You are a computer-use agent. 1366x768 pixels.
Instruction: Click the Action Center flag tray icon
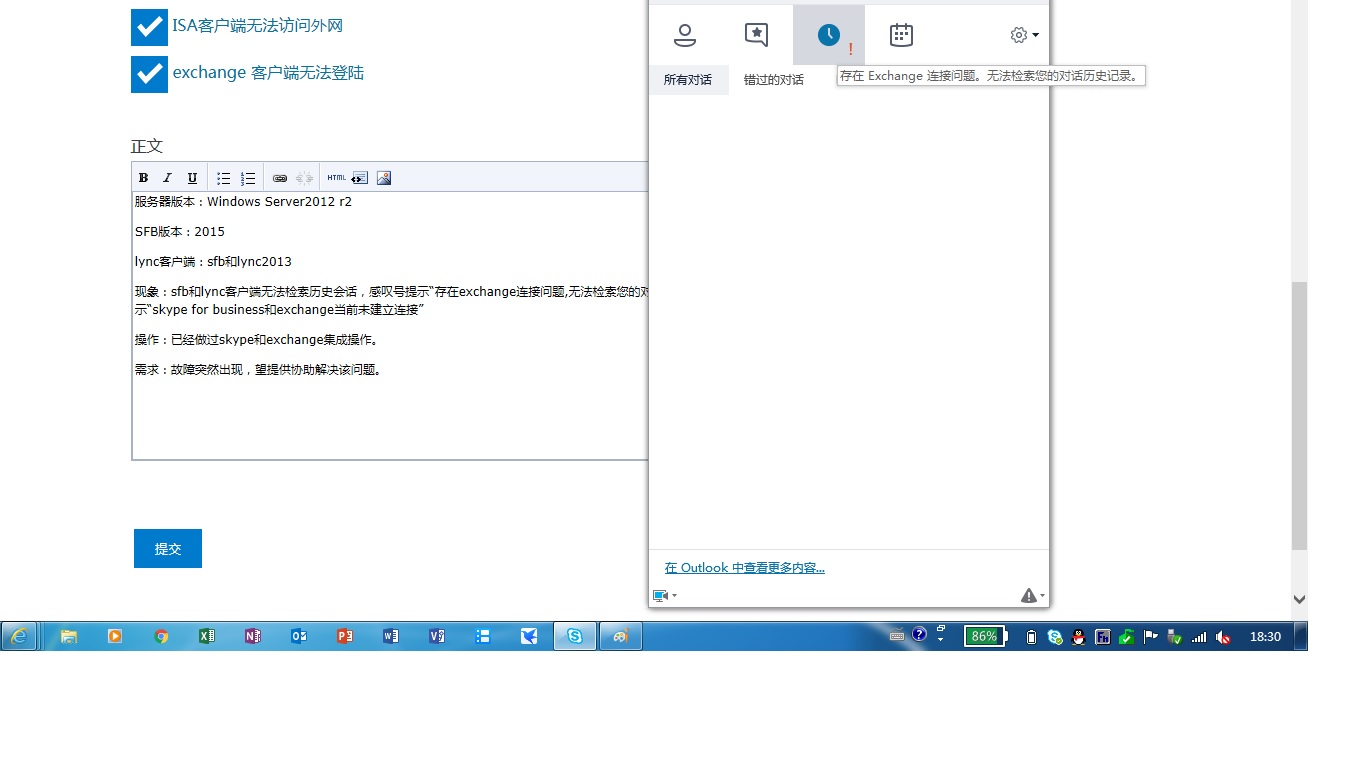click(x=1150, y=636)
